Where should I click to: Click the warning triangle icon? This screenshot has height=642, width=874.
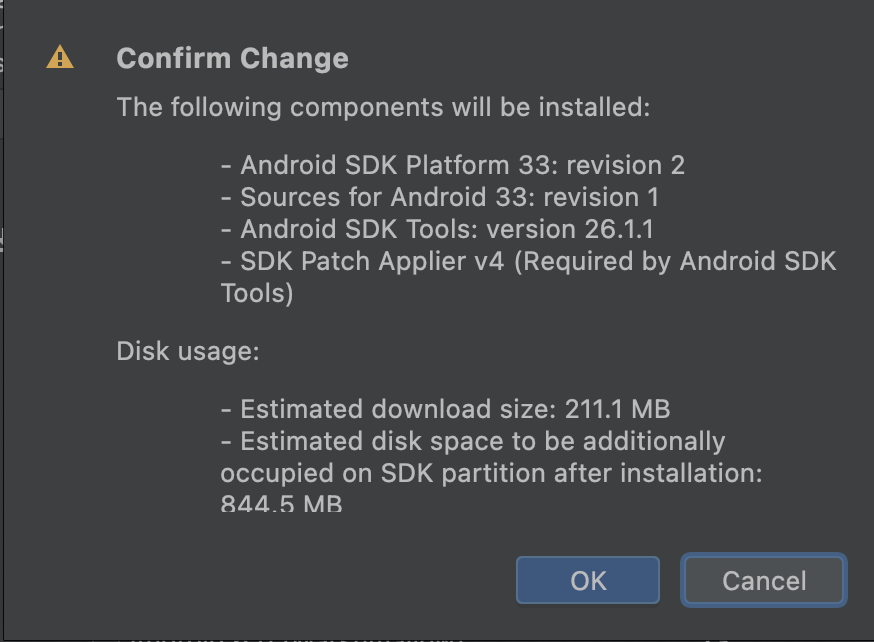pyautogui.click(x=59, y=57)
